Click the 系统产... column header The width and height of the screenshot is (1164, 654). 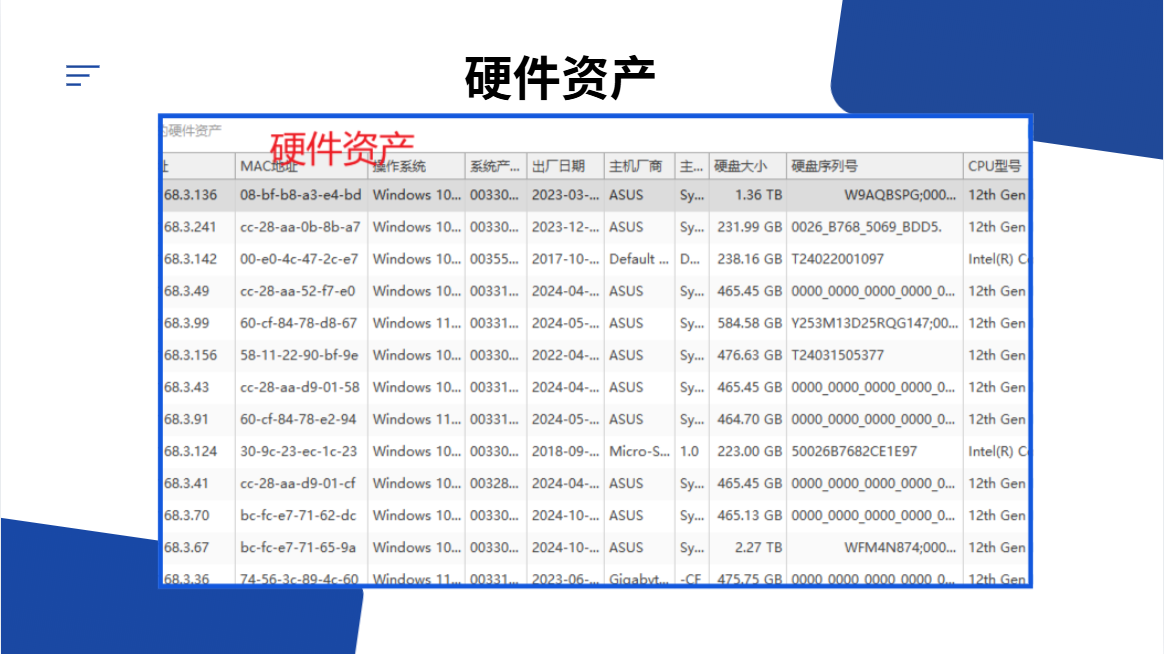coord(496,166)
